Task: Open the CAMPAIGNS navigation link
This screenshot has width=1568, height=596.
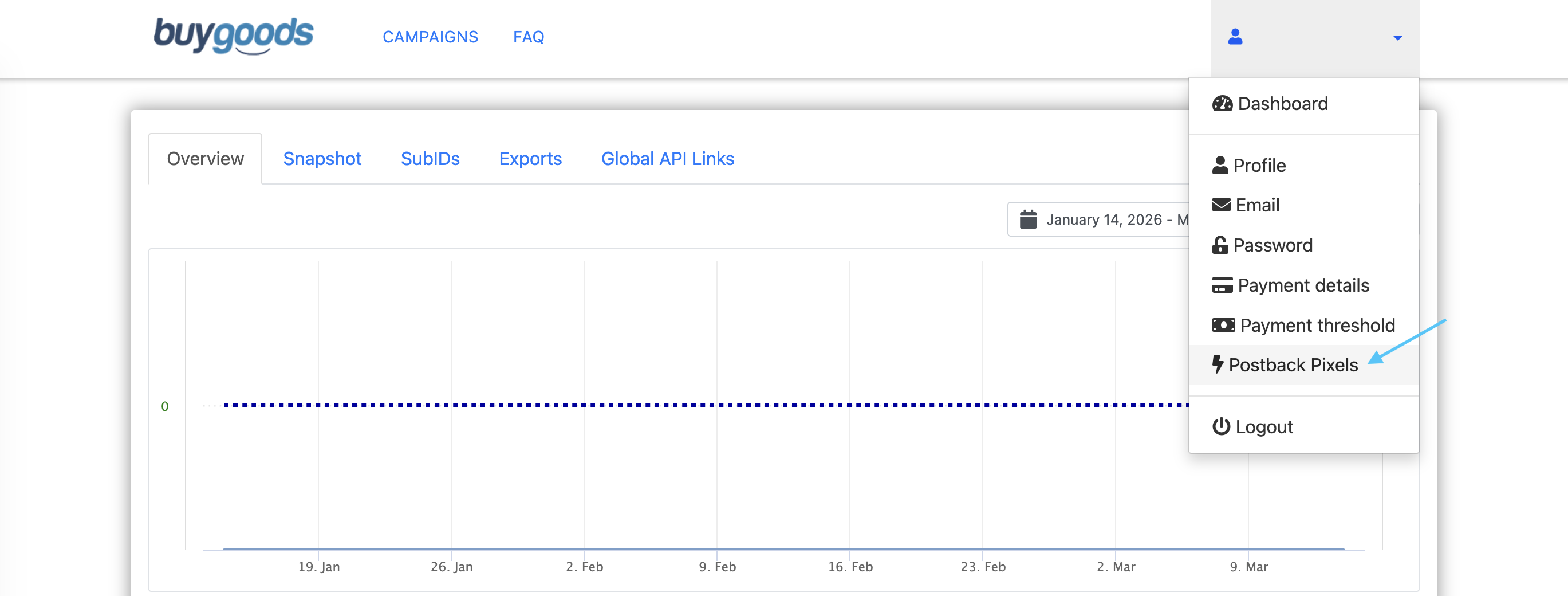Action: pos(430,37)
